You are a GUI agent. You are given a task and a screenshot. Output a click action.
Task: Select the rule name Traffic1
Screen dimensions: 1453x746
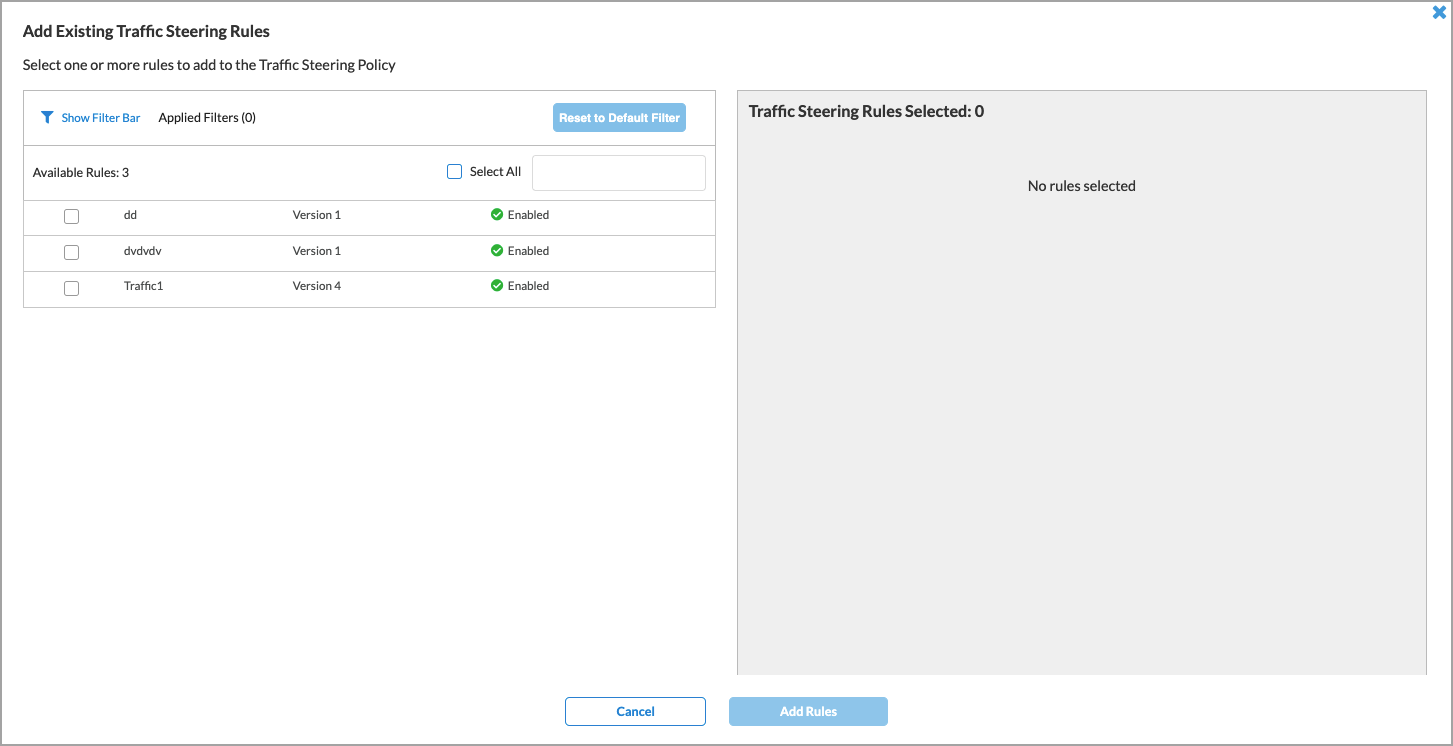144,286
